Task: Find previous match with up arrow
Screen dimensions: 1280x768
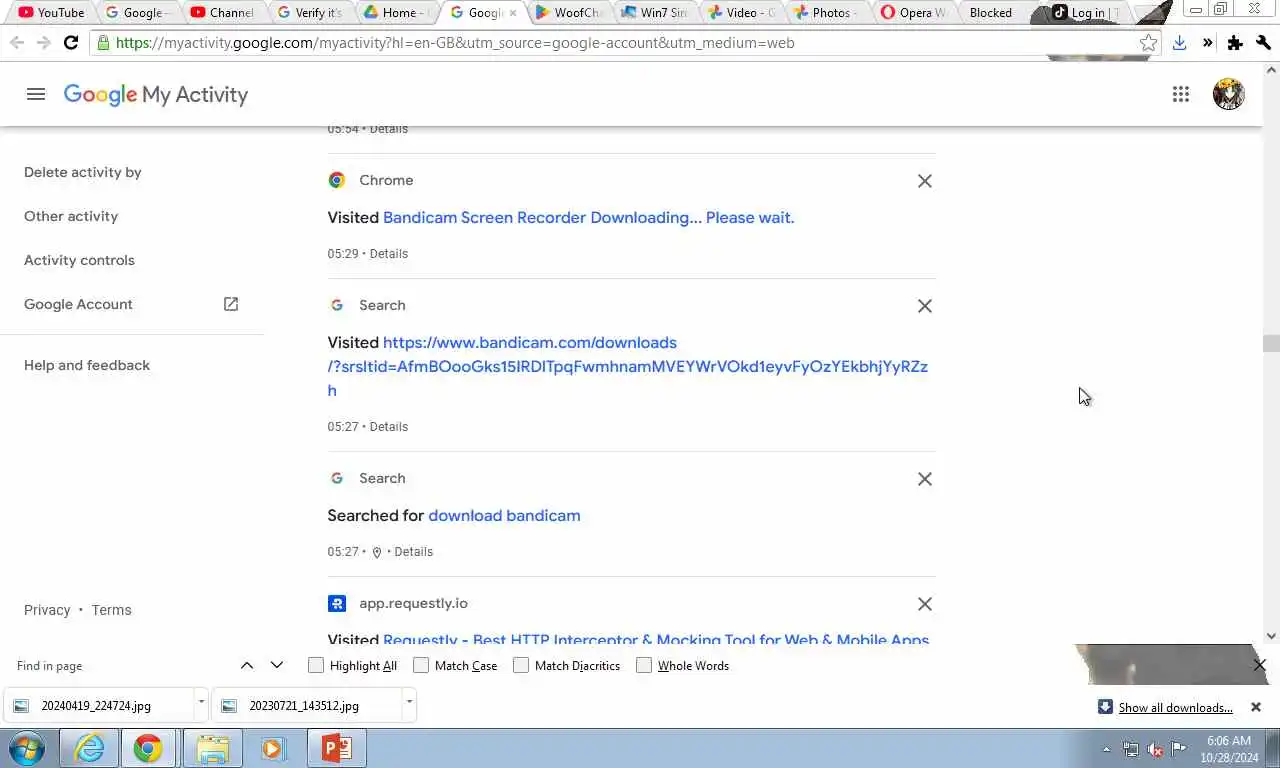Action: [x=247, y=665]
